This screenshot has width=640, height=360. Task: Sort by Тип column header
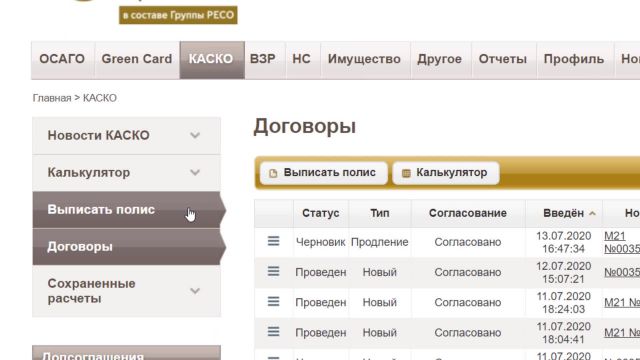380,213
